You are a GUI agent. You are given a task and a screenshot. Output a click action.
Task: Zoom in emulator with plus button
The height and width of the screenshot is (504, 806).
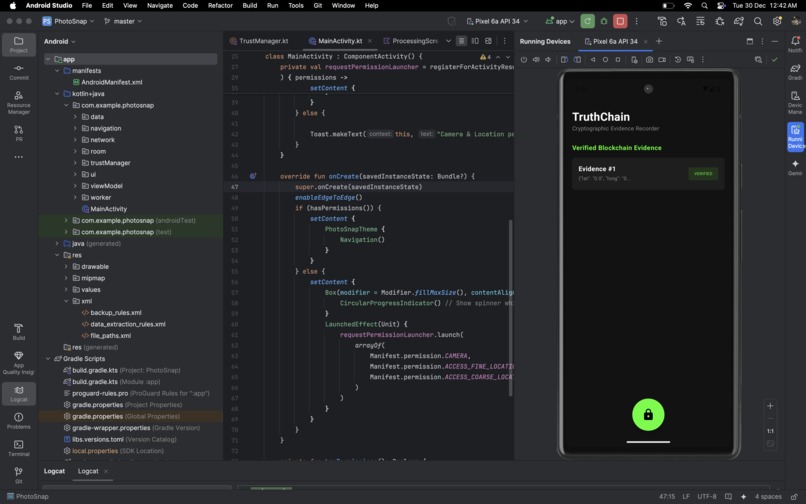point(770,406)
